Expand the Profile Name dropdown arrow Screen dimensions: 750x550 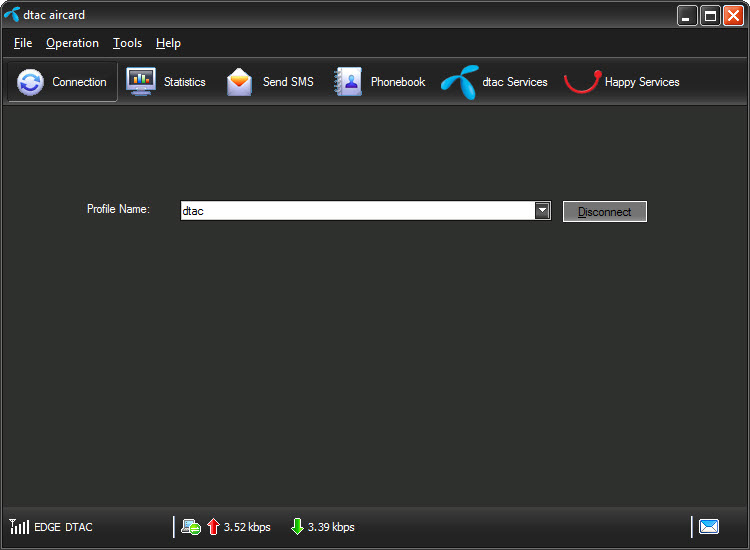point(542,210)
